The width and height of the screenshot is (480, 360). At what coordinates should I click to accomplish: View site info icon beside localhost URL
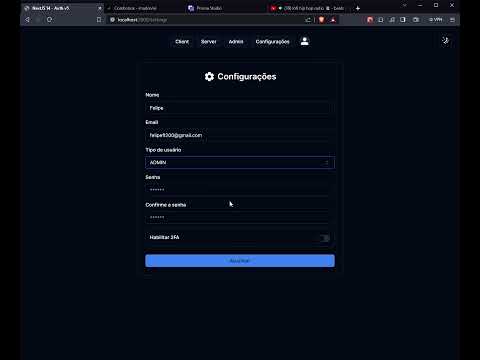coord(112,20)
